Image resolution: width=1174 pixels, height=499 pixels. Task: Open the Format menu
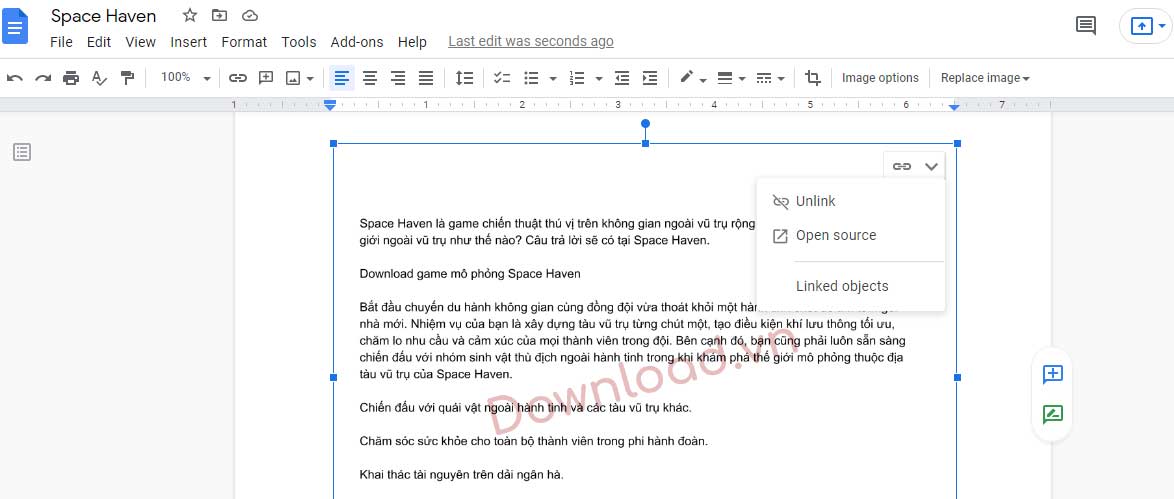[x=244, y=42]
